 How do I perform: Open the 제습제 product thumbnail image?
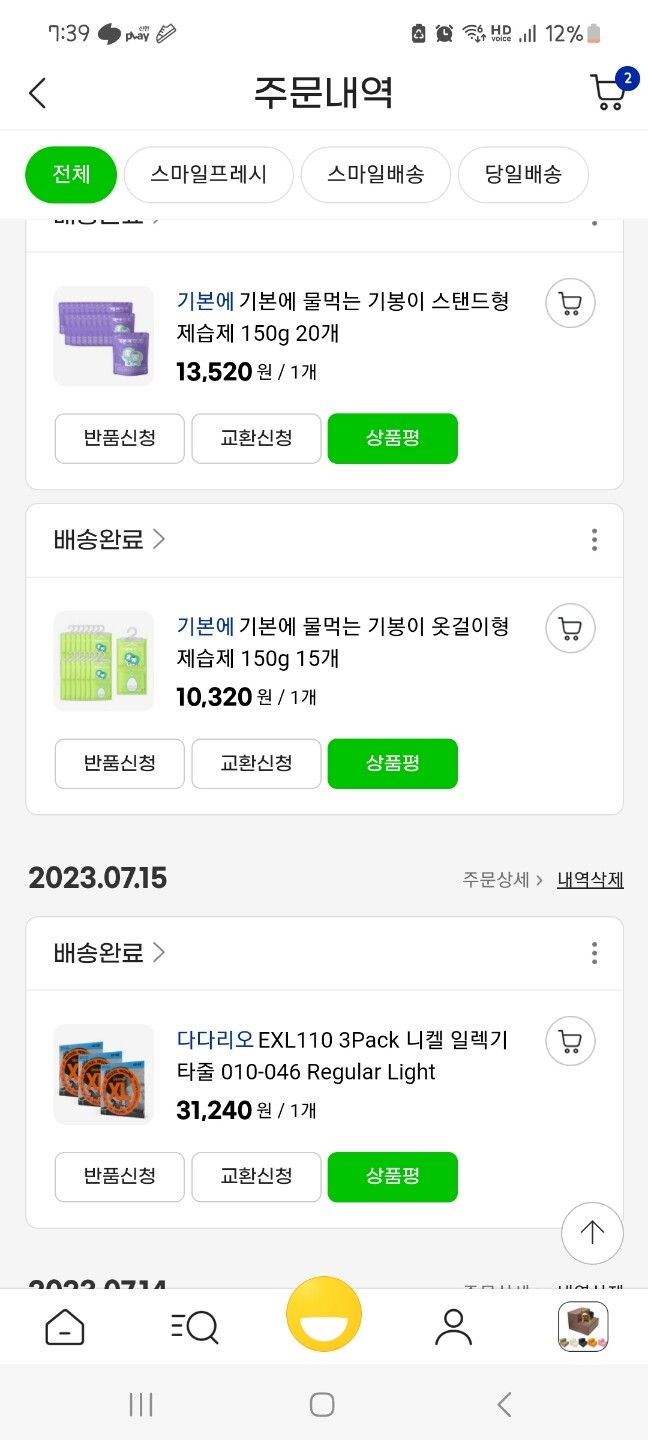[x=103, y=660]
